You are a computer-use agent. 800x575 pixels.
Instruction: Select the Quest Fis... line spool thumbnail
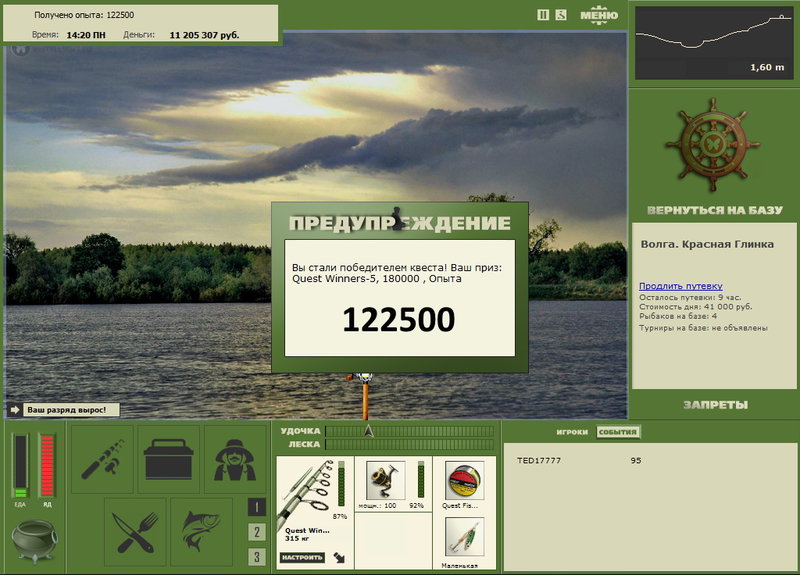tap(464, 481)
